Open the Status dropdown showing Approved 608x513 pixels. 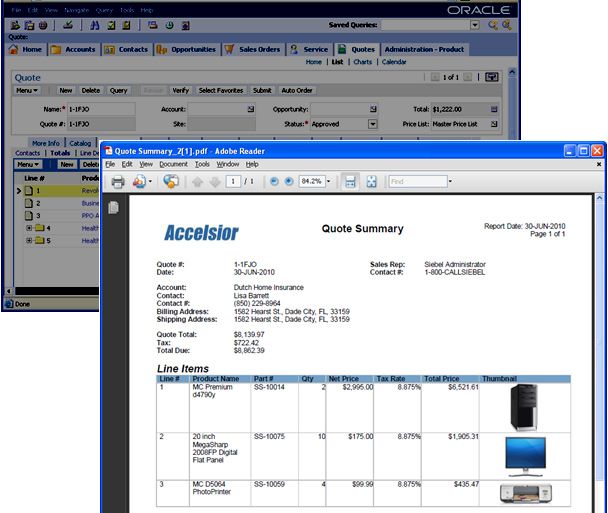click(x=372, y=124)
